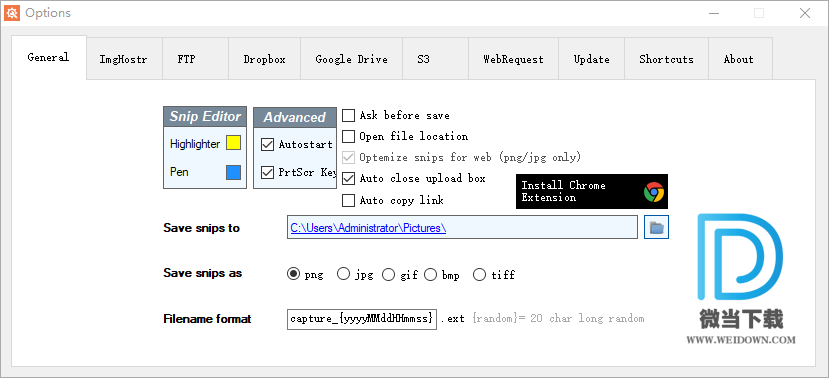Open the S3 tab
Viewport: 829px width, 378px height.
coord(435,59)
